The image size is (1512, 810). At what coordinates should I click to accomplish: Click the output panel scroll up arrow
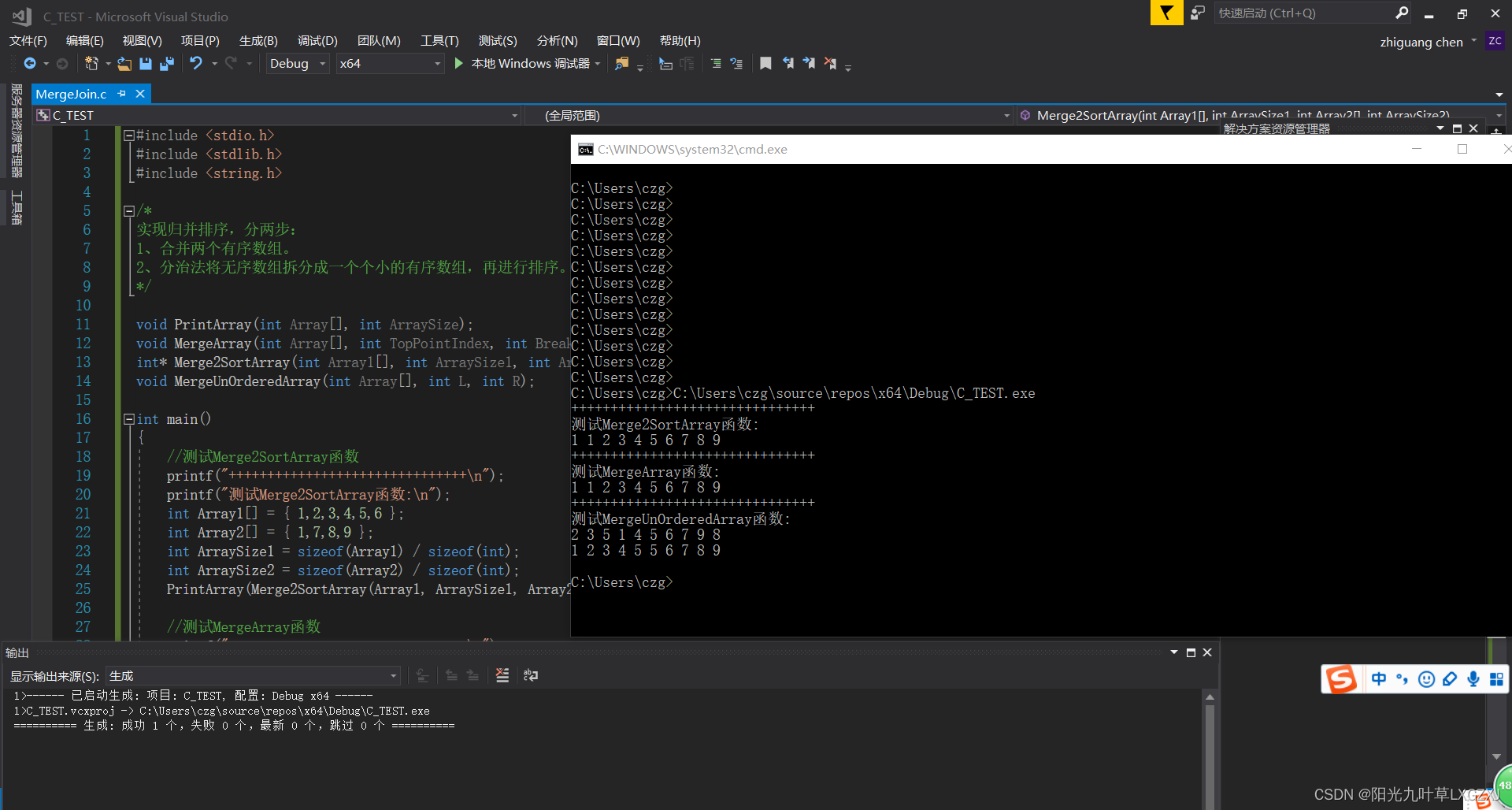pyautogui.click(x=1210, y=697)
